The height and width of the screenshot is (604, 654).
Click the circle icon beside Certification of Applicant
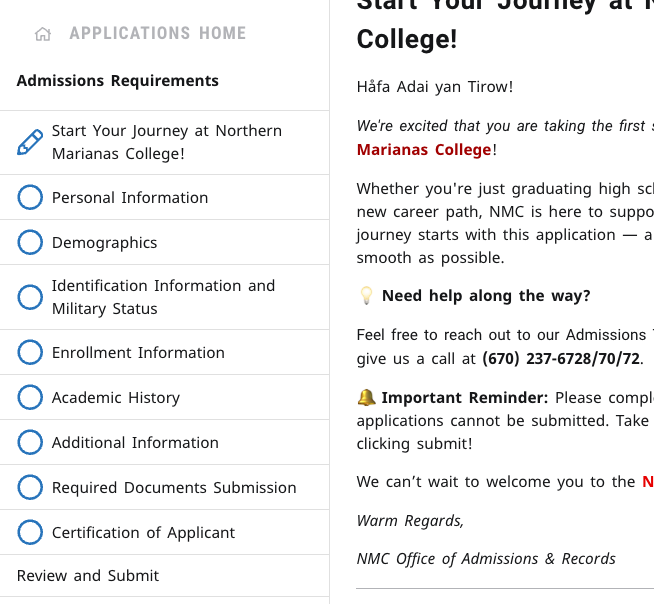click(30, 533)
